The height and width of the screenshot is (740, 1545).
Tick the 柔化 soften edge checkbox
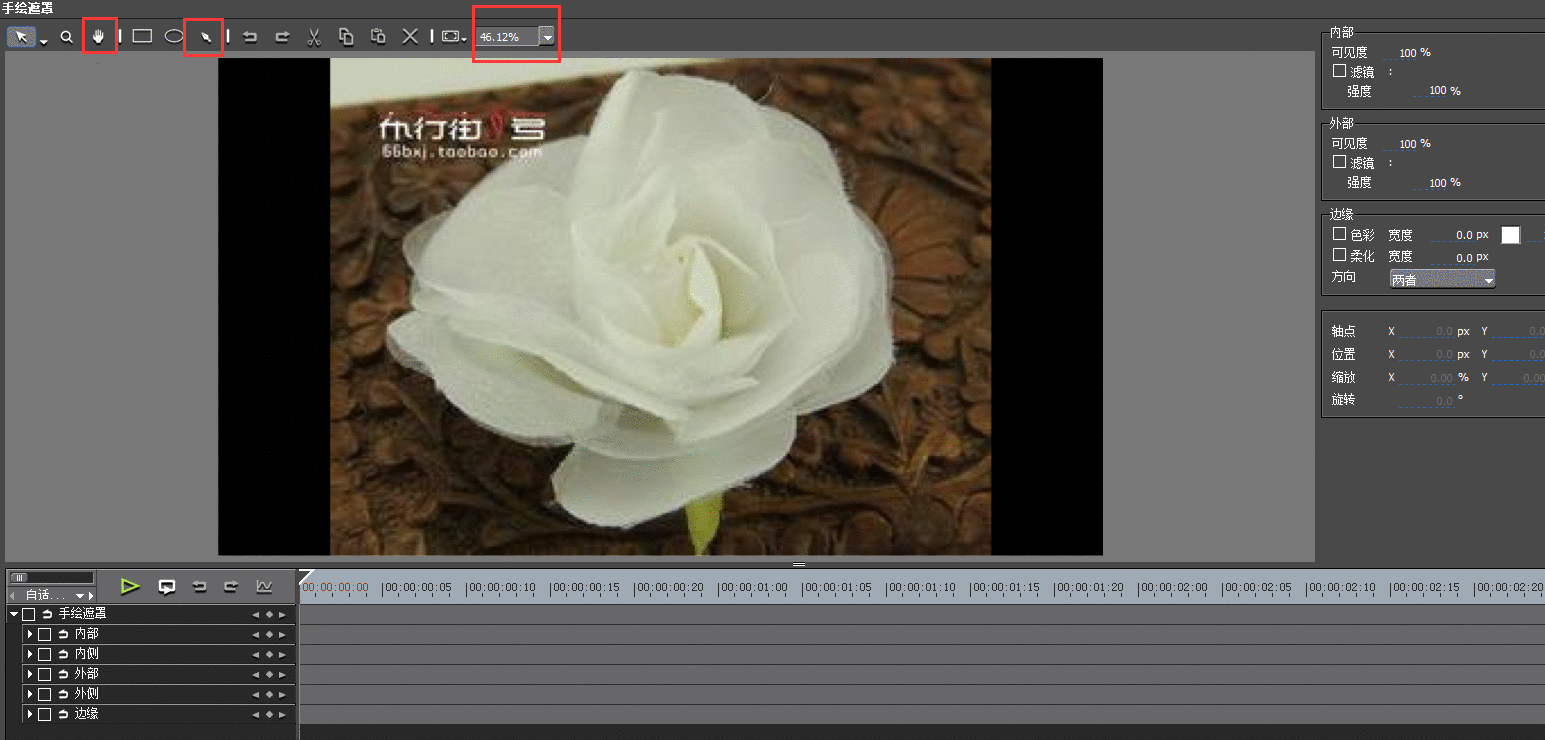pos(1339,255)
